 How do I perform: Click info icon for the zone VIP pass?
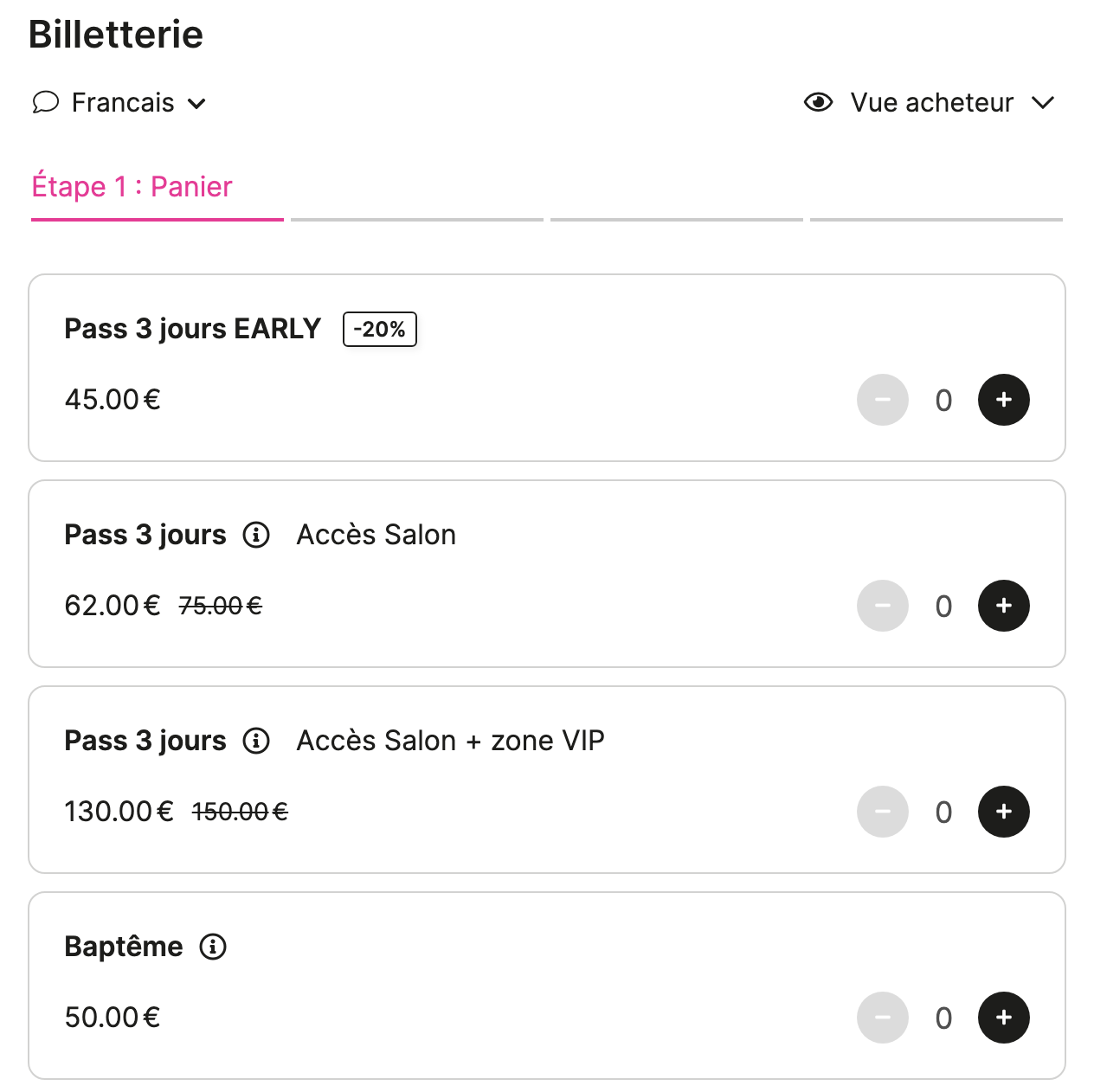256,741
